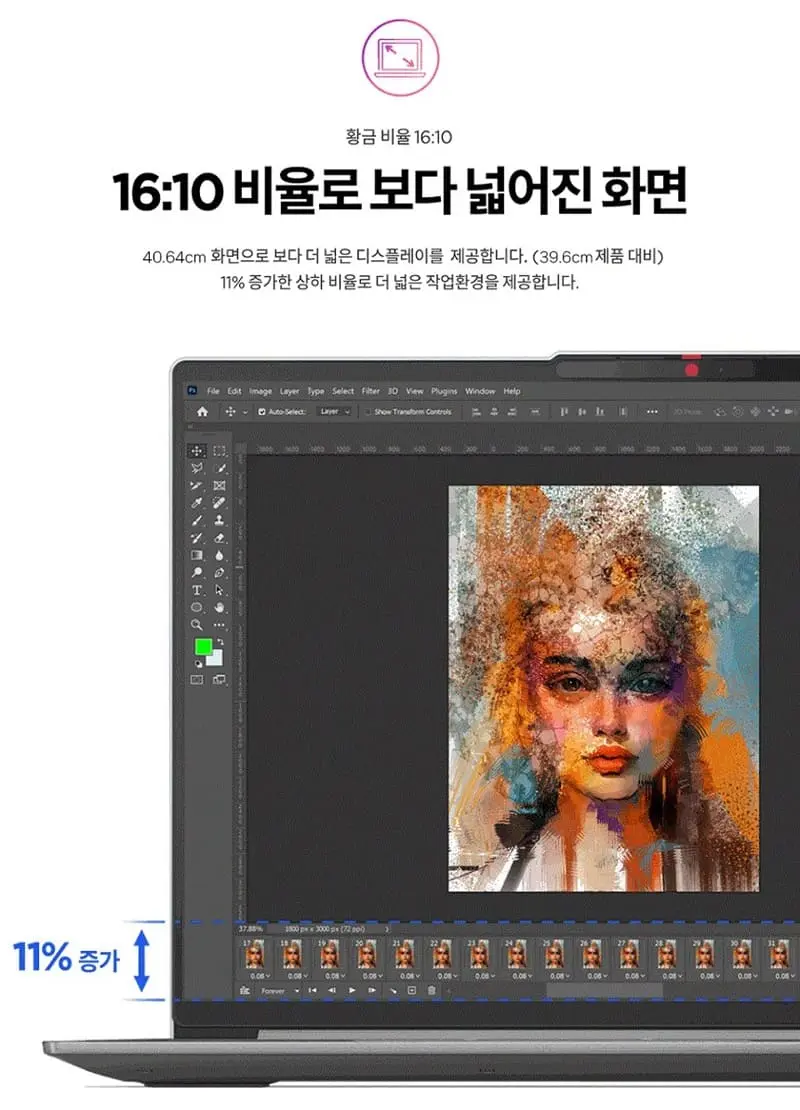Select the Clone Stamp tool
This screenshot has width=800, height=1110.
click(x=219, y=520)
